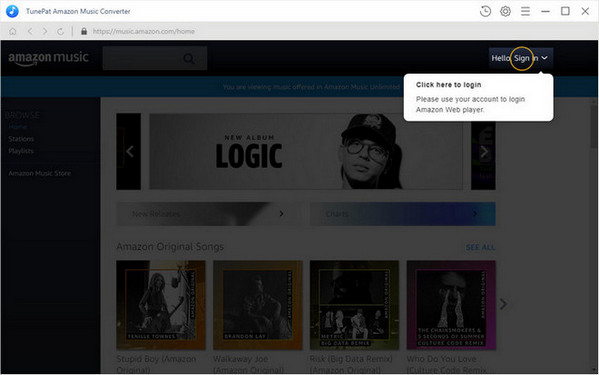Maximize the TunePat window
This screenshot has height=375, width=599.
point(565,11)
